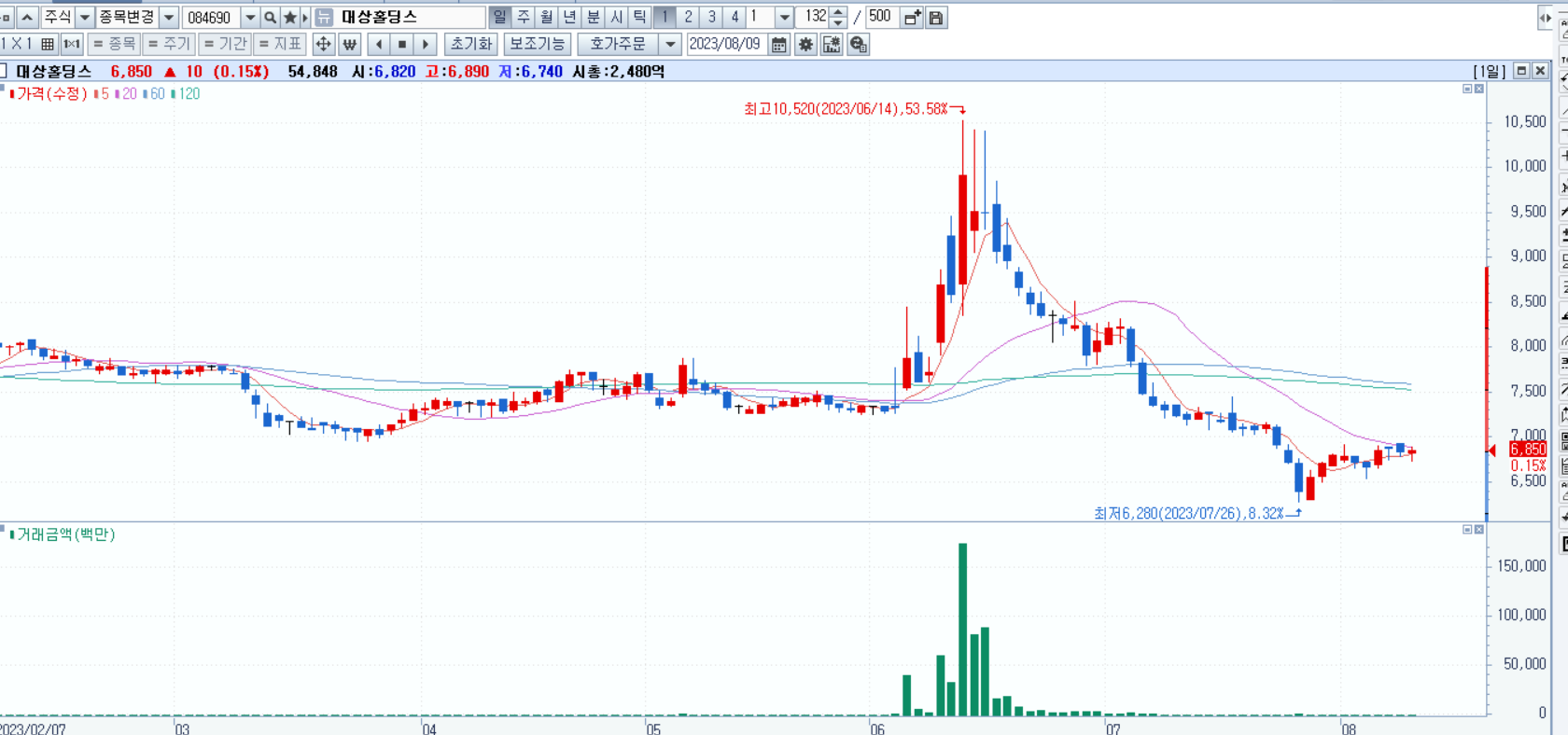This screenshot has height=735, width=1568.
Task: Click the favorites star icon
Action: click(x=289, y=17)
